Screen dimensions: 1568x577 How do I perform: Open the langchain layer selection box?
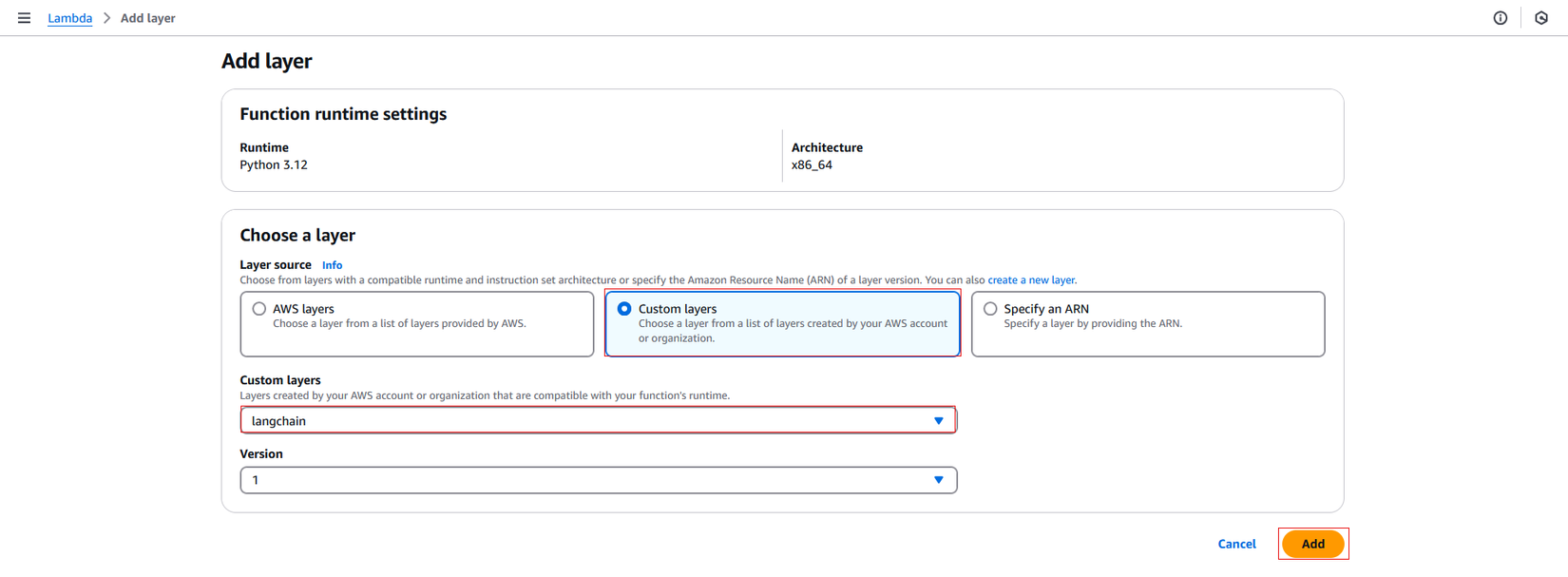pos(570,421)
